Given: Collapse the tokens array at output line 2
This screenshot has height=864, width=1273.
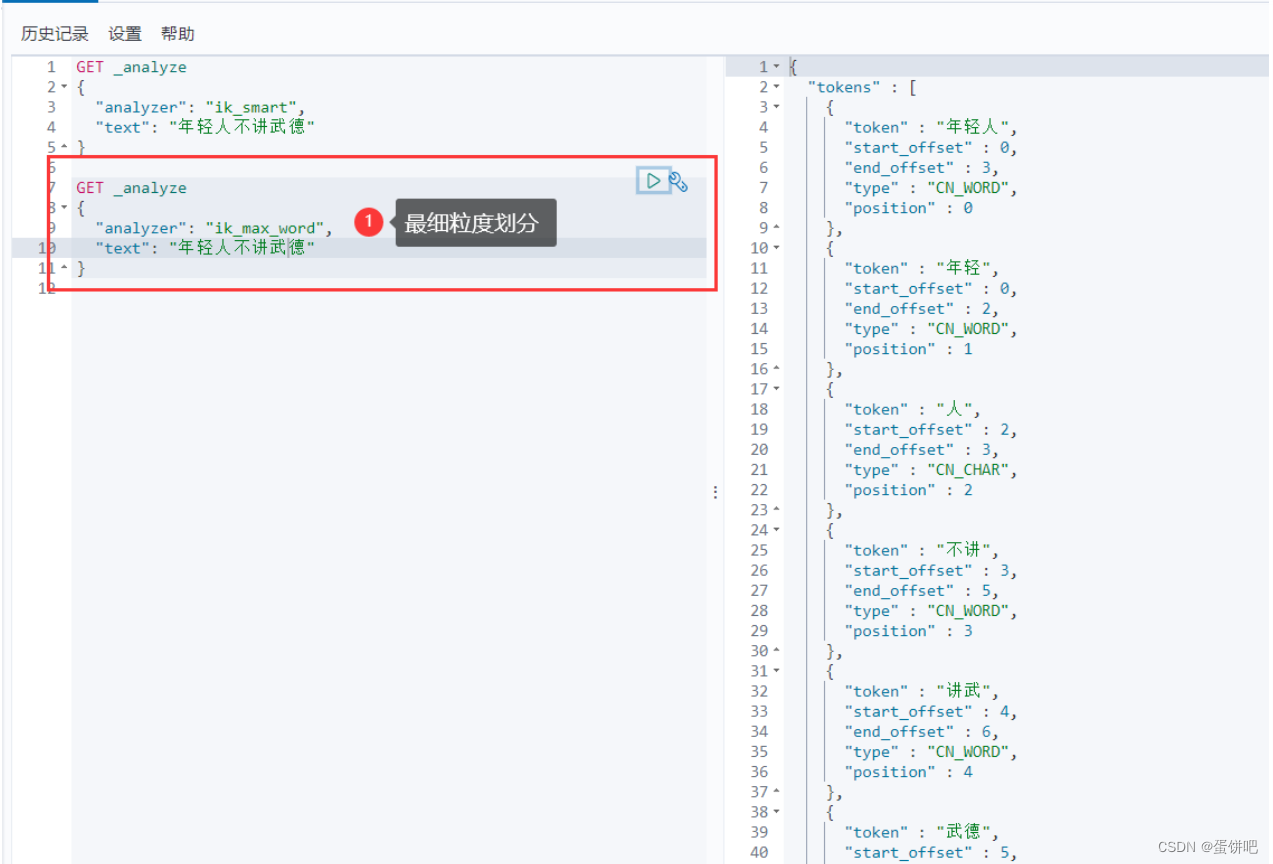Looking at the screenshot, I should pos(776,87).
